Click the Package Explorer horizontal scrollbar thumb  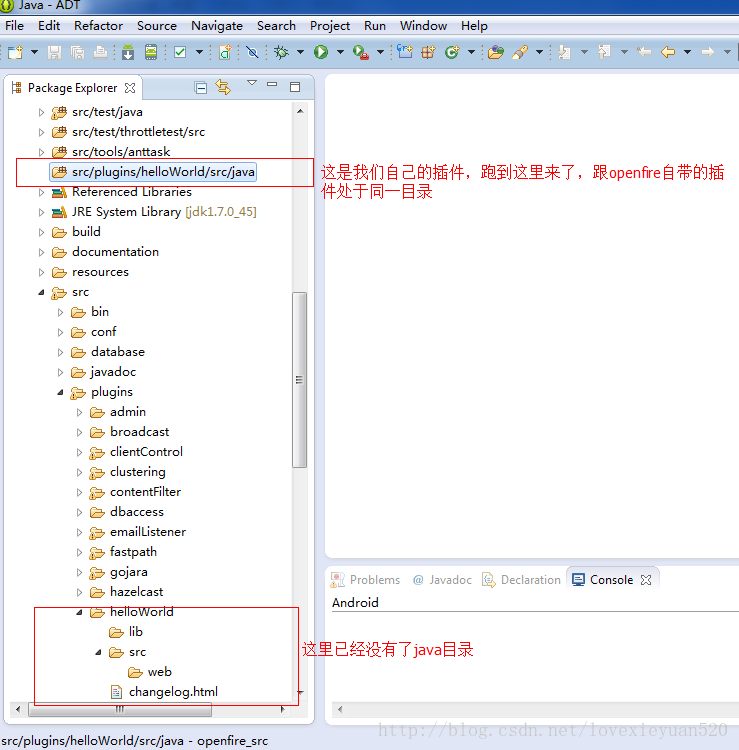tap(120, 709)
